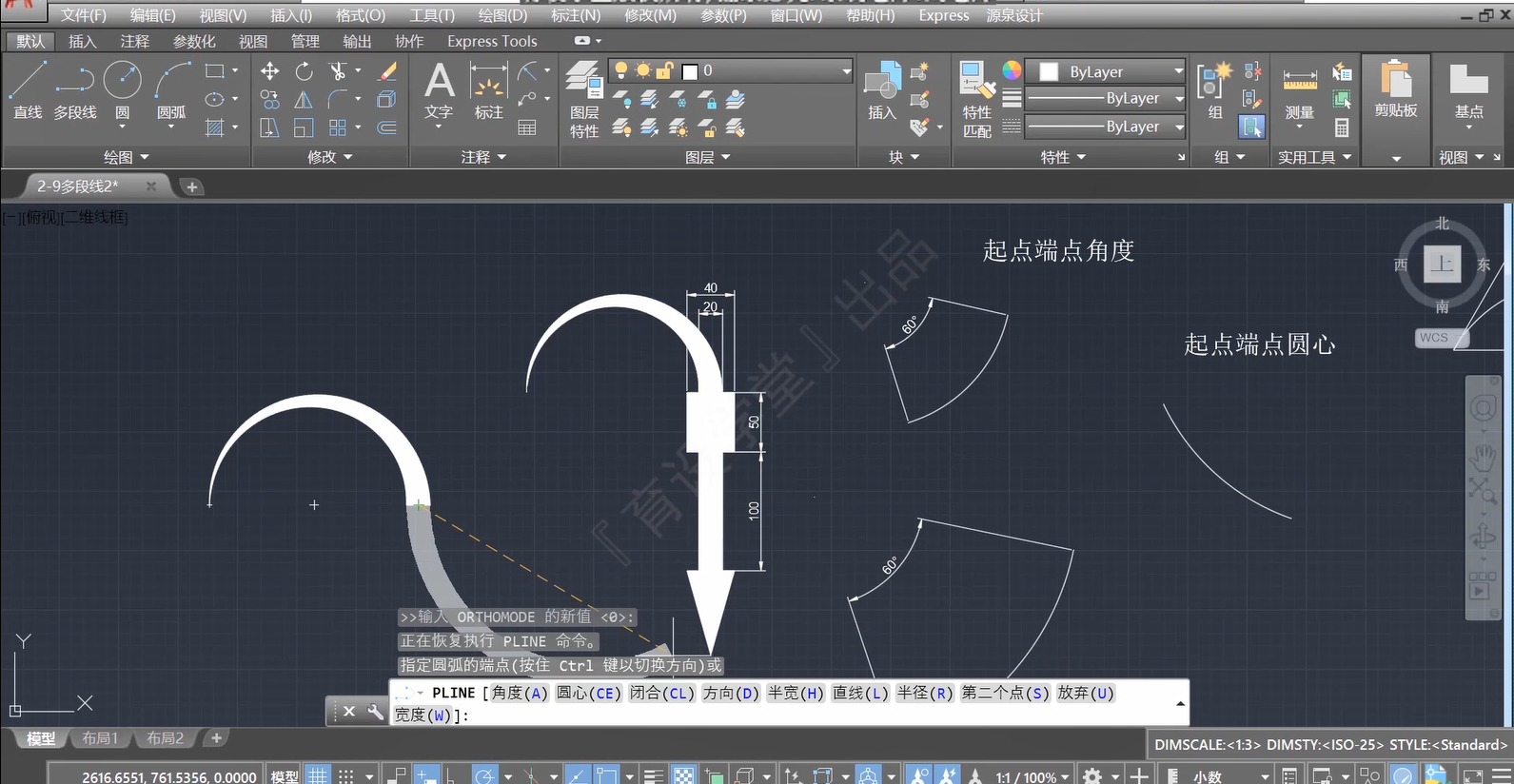The width and height of the screenshot is (1514, 784).
Task: Choose the 半径(R) command option
Action: tap(925, 693)
